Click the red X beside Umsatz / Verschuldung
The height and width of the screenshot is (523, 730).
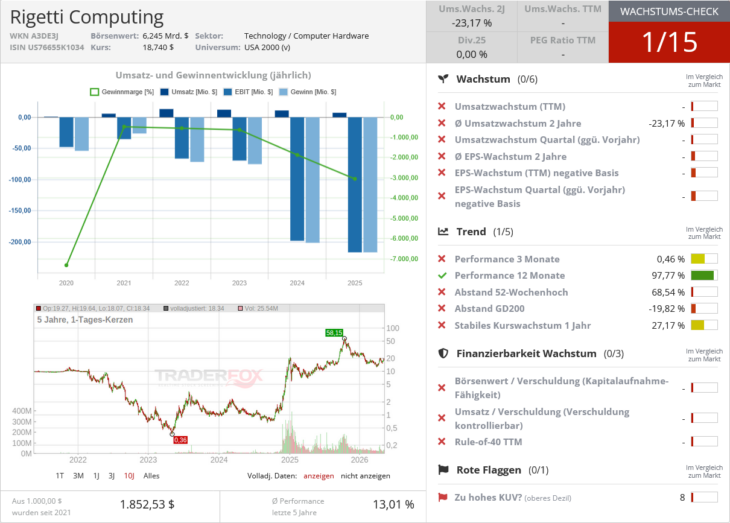442,418
